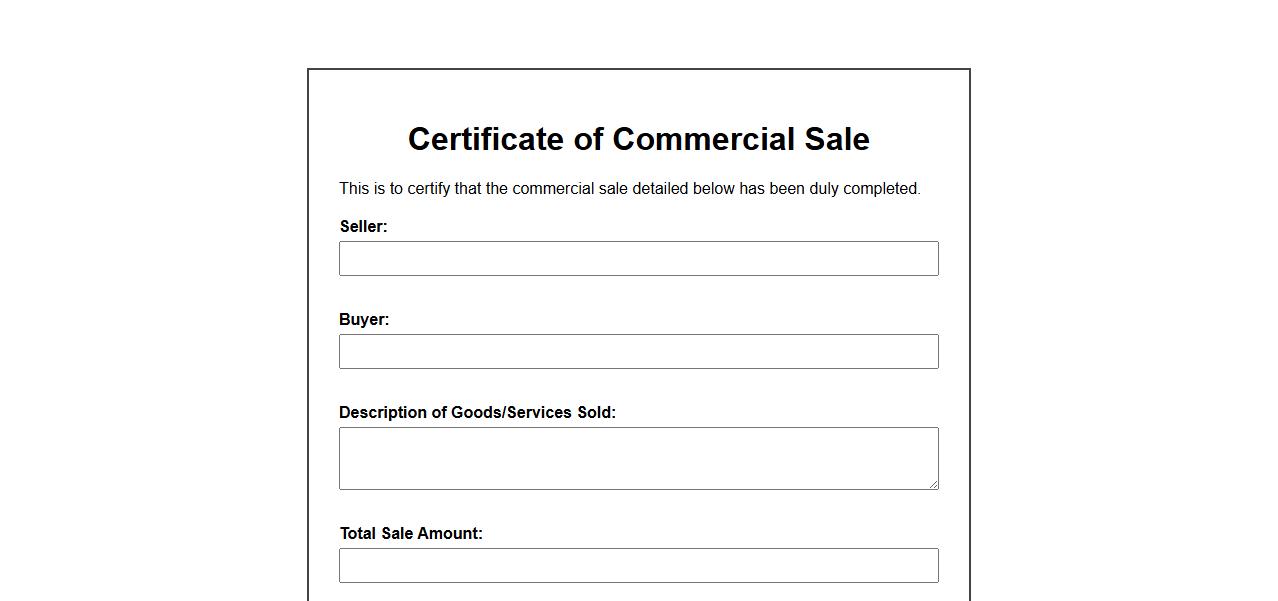Image resolution: width=1278 pixels, height=601 pixels.
Task: Click the word "Sale" in the heading
Action: pos(837,139)
